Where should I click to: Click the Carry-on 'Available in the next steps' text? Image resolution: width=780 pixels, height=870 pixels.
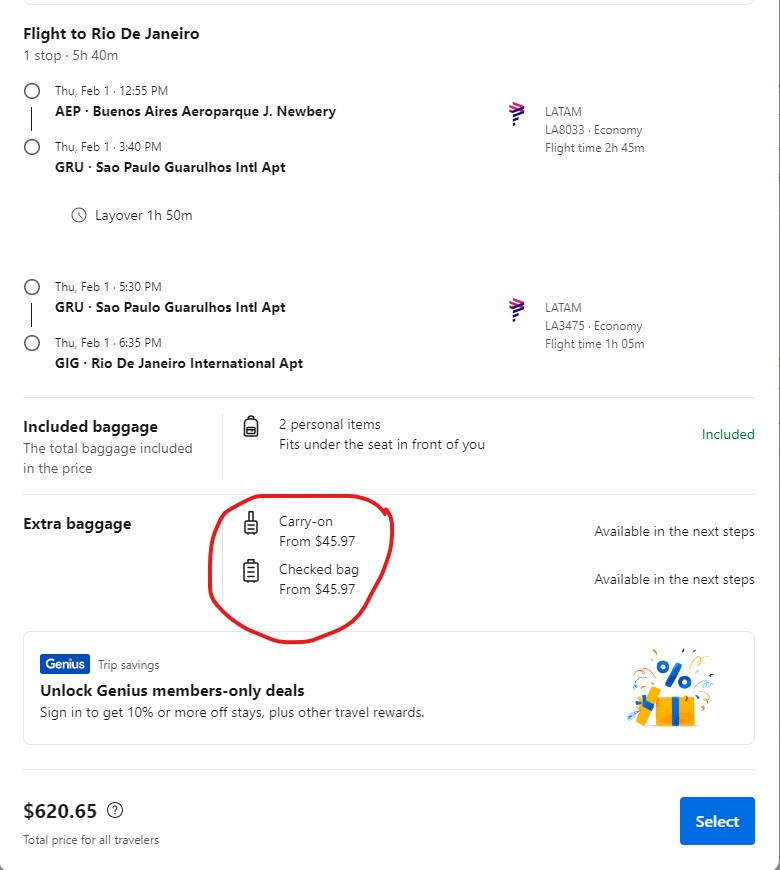click(674, 532)
